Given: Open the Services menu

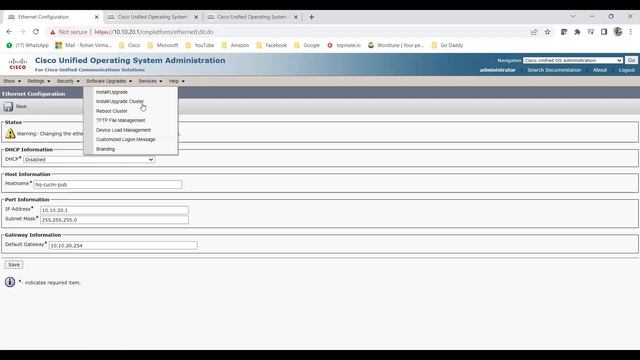Looking at the screenshot, I should tap(150, 81).
